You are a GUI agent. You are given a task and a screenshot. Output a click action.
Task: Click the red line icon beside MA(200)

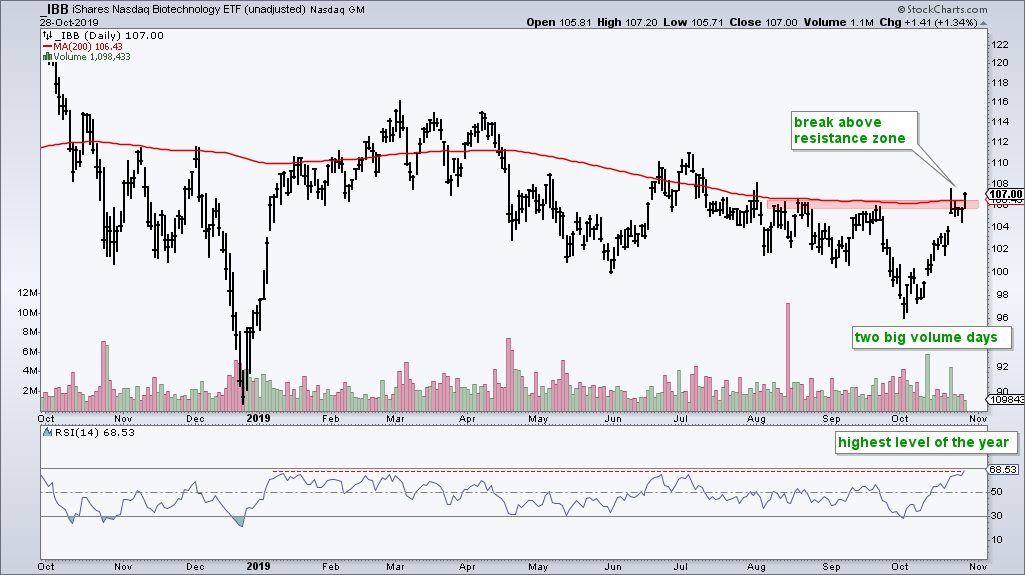(x=47, y=46)
